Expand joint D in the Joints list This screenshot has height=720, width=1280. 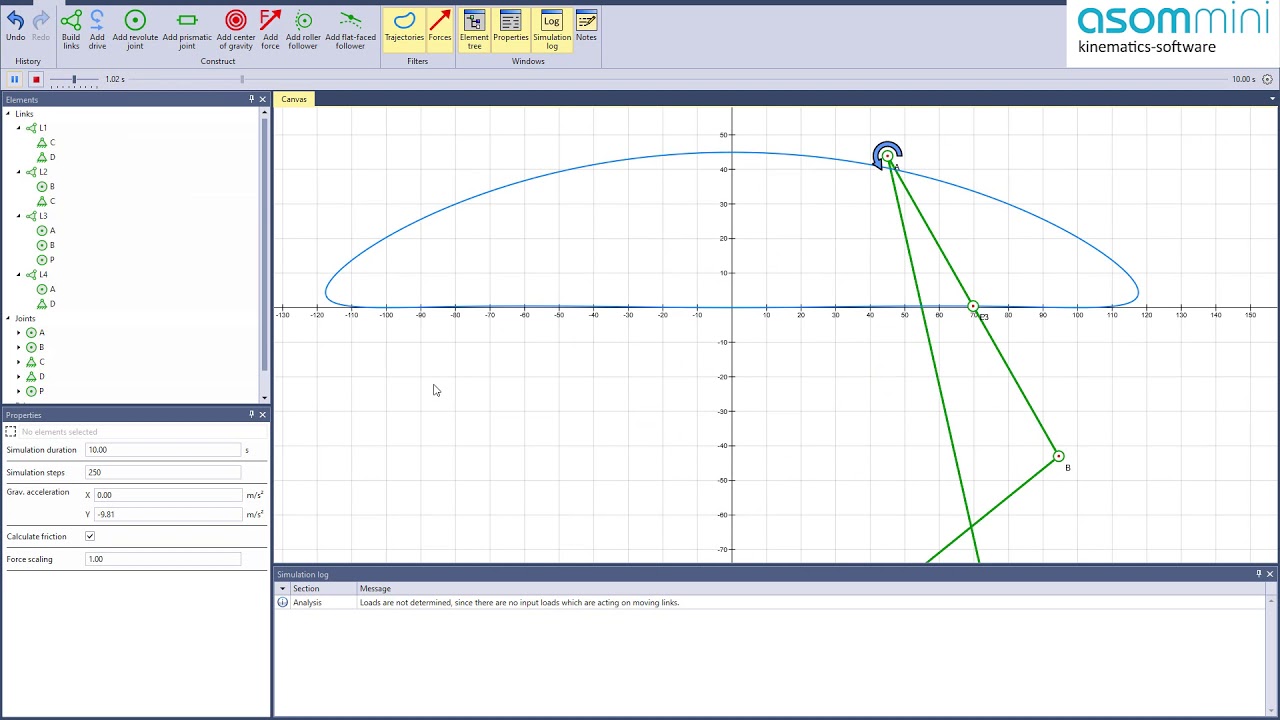click(x=18, y=377)
